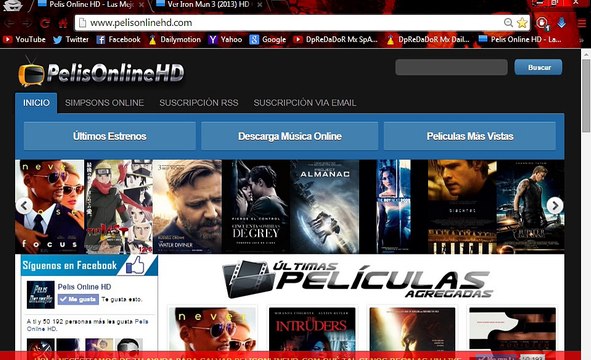
Task: Show next carousel posters with right arrow
Action: [555, 206]
